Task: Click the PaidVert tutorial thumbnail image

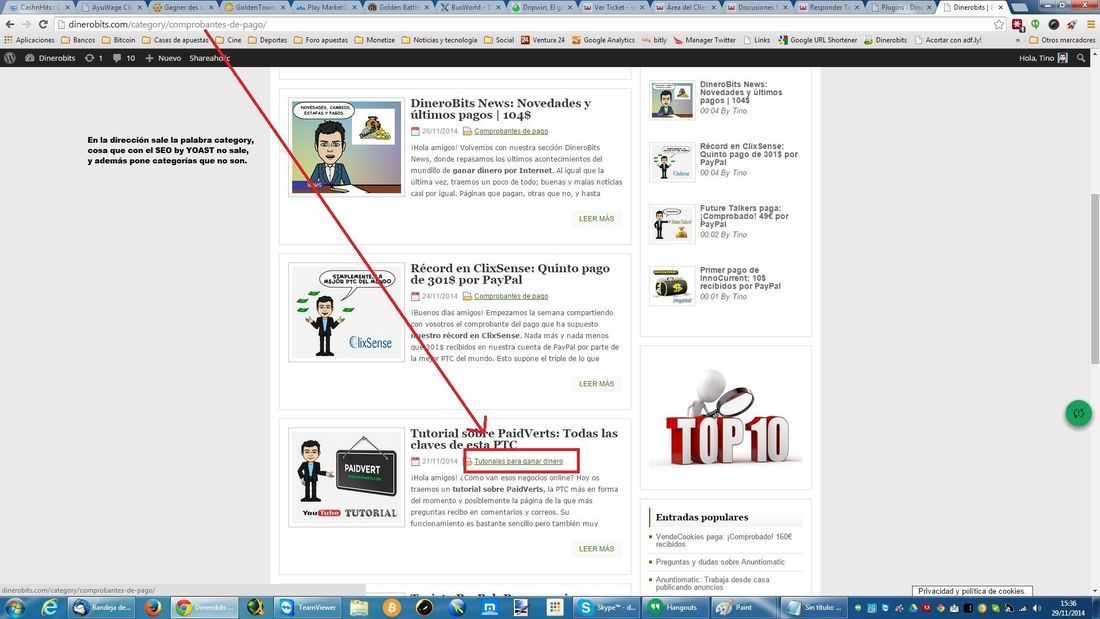Action: [347, 477]
